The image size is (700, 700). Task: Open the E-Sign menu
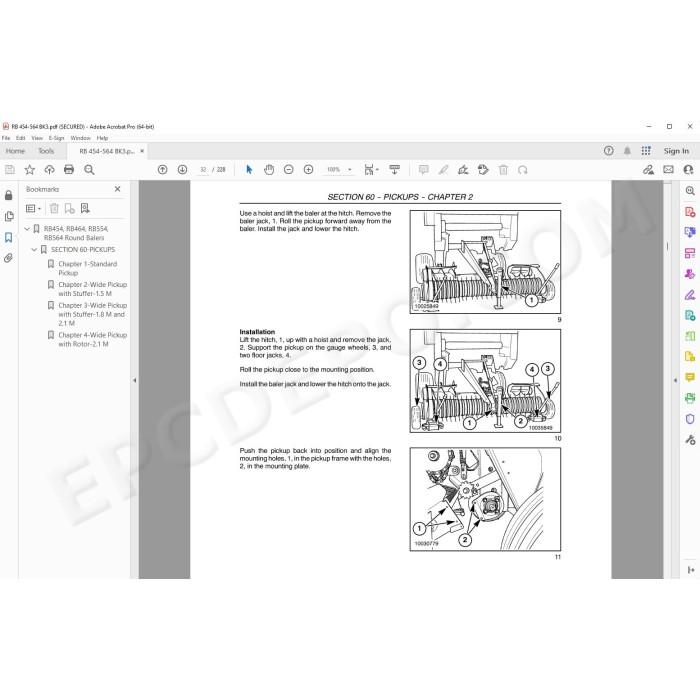56,138
